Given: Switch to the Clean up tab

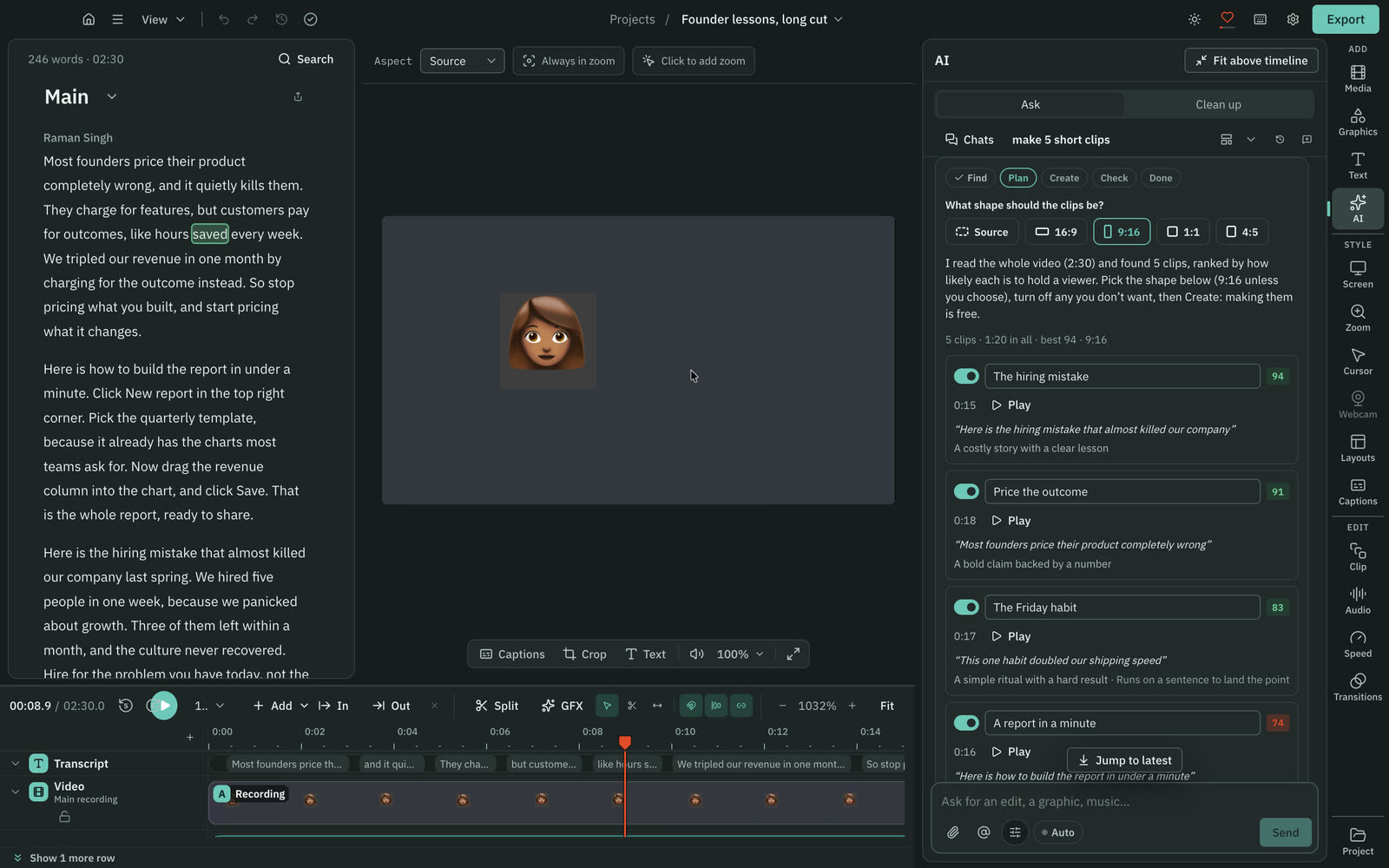Looking at the screenshot, I should pyautogui.click(x=1218, y=104).
